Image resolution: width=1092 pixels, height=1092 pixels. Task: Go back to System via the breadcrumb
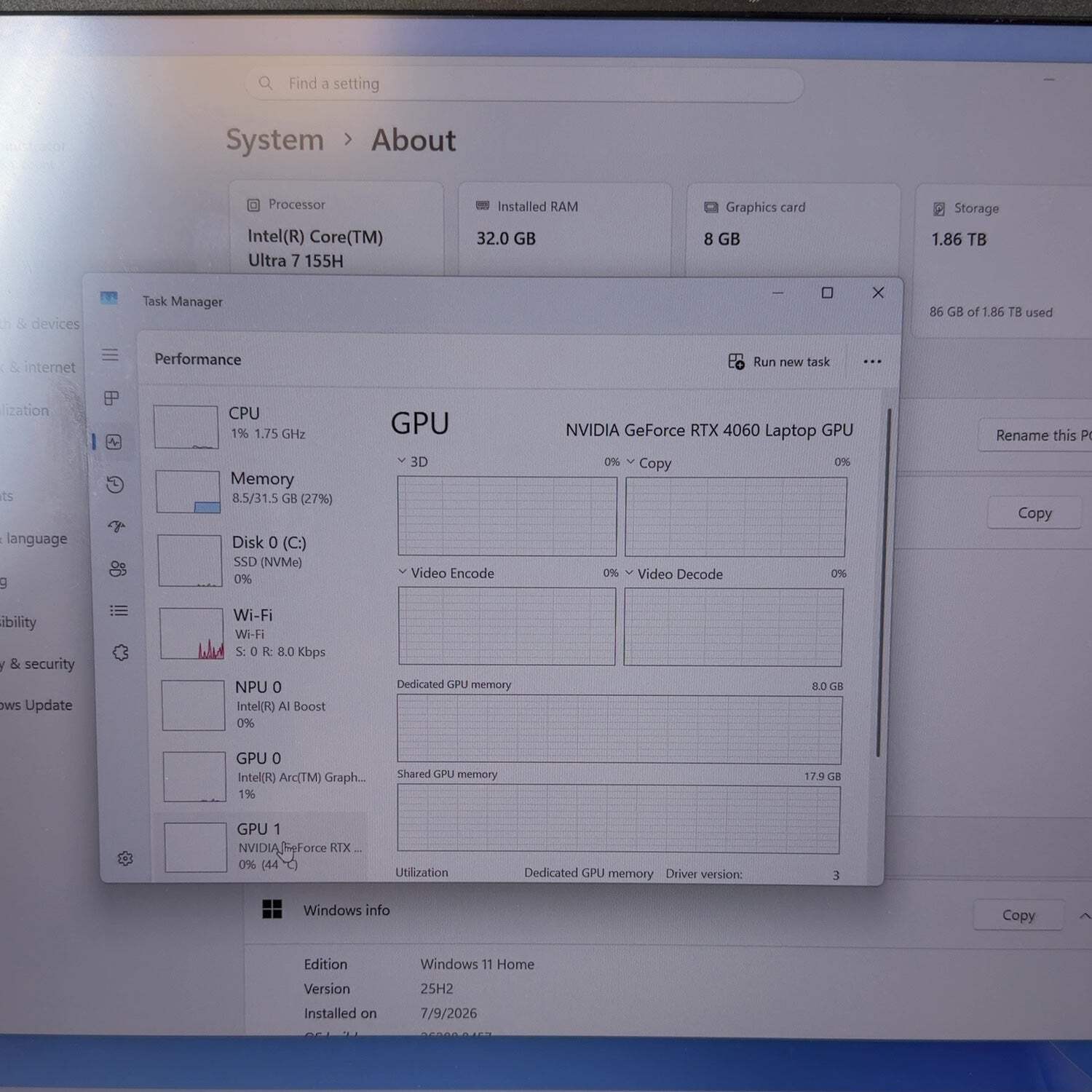[x=274, y=139]
